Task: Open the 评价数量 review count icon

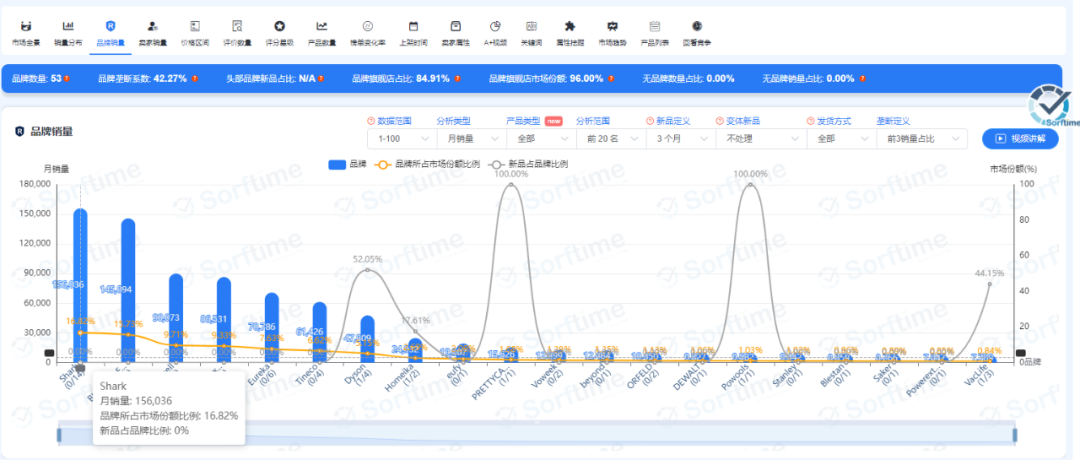Action: 237,27
